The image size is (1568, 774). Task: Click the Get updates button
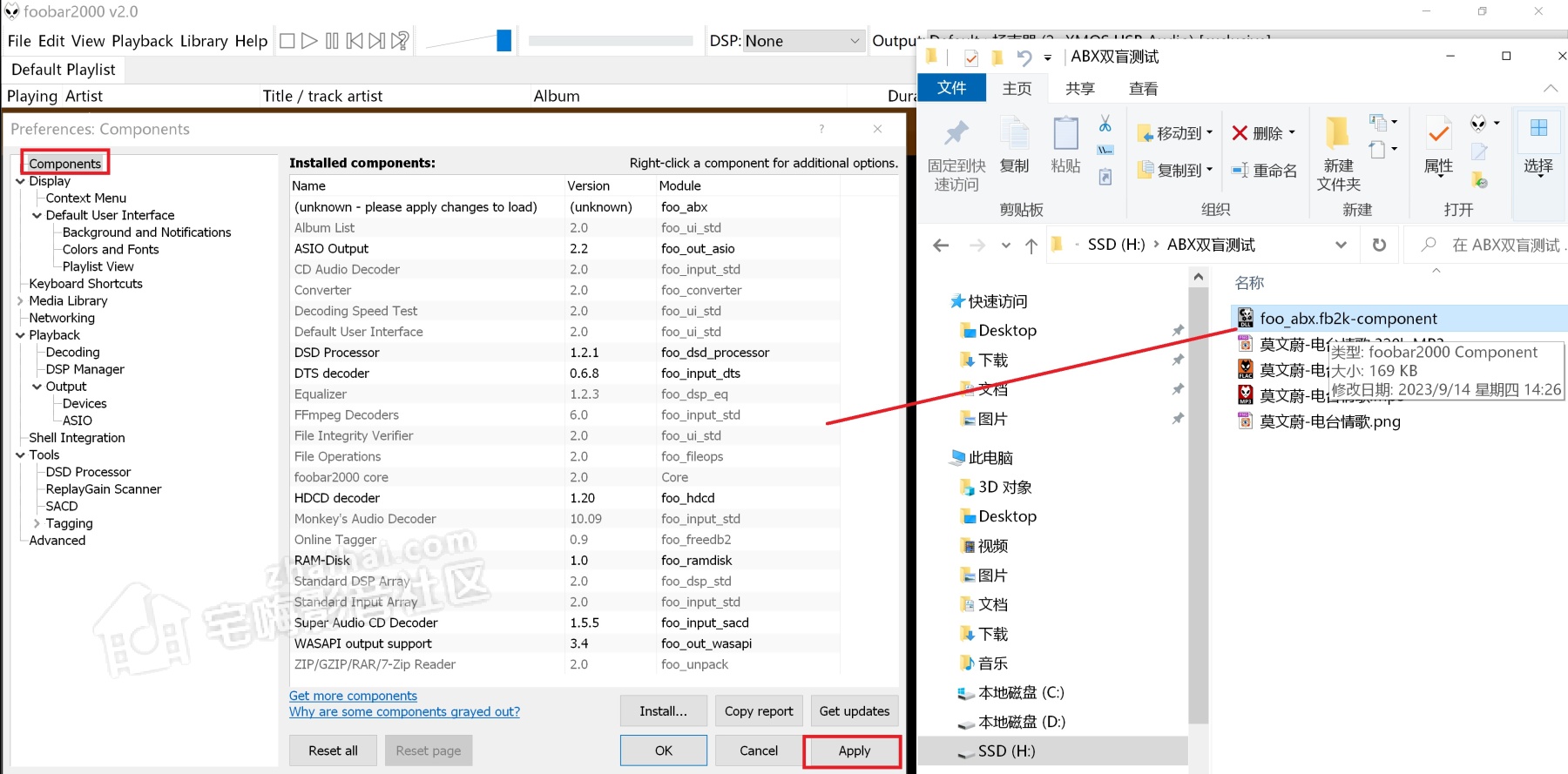pos(855,711)
